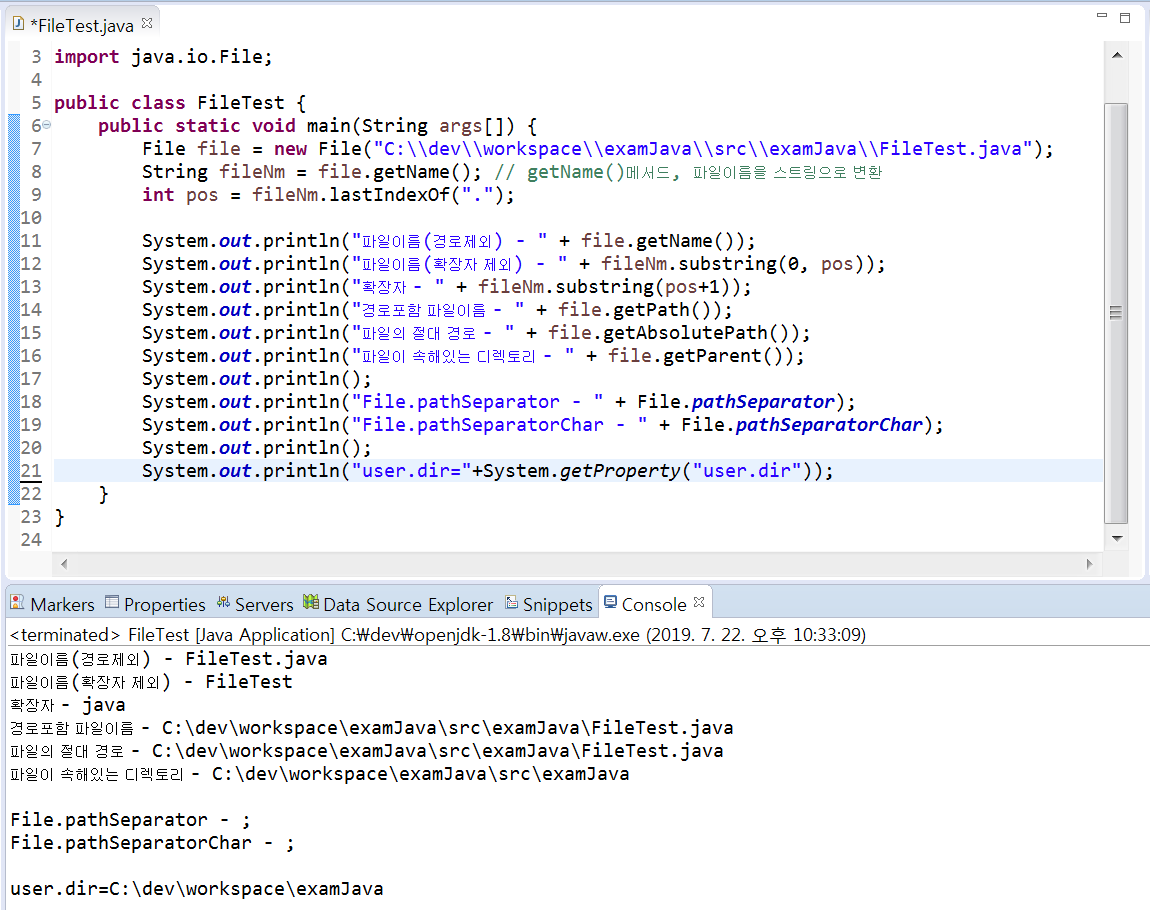
Task: Minimize the editor pane
Action: click(1102, 15)
